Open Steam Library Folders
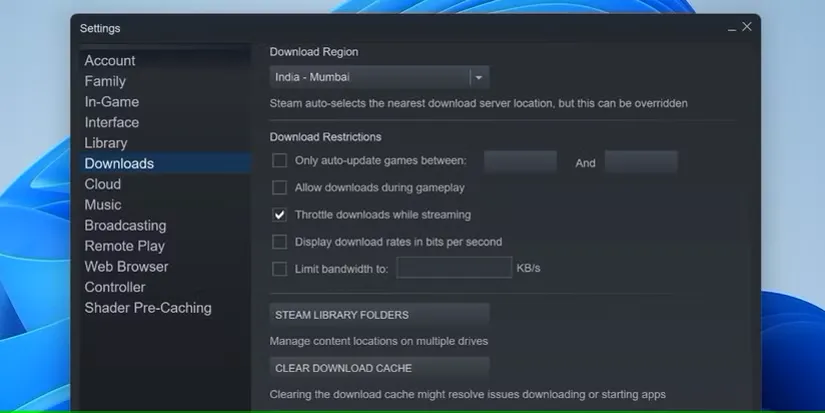Screen dimensions: 825x413 [x=379, y=315]
